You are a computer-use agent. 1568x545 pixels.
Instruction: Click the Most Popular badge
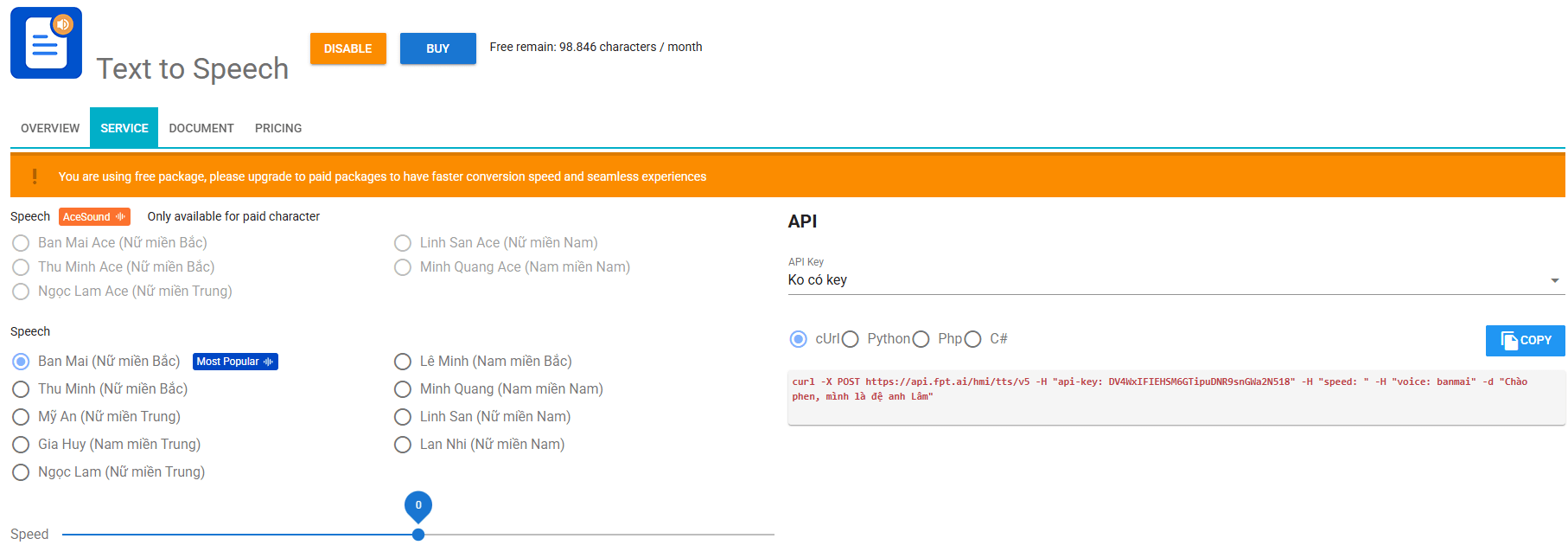(x=235, y=362)
